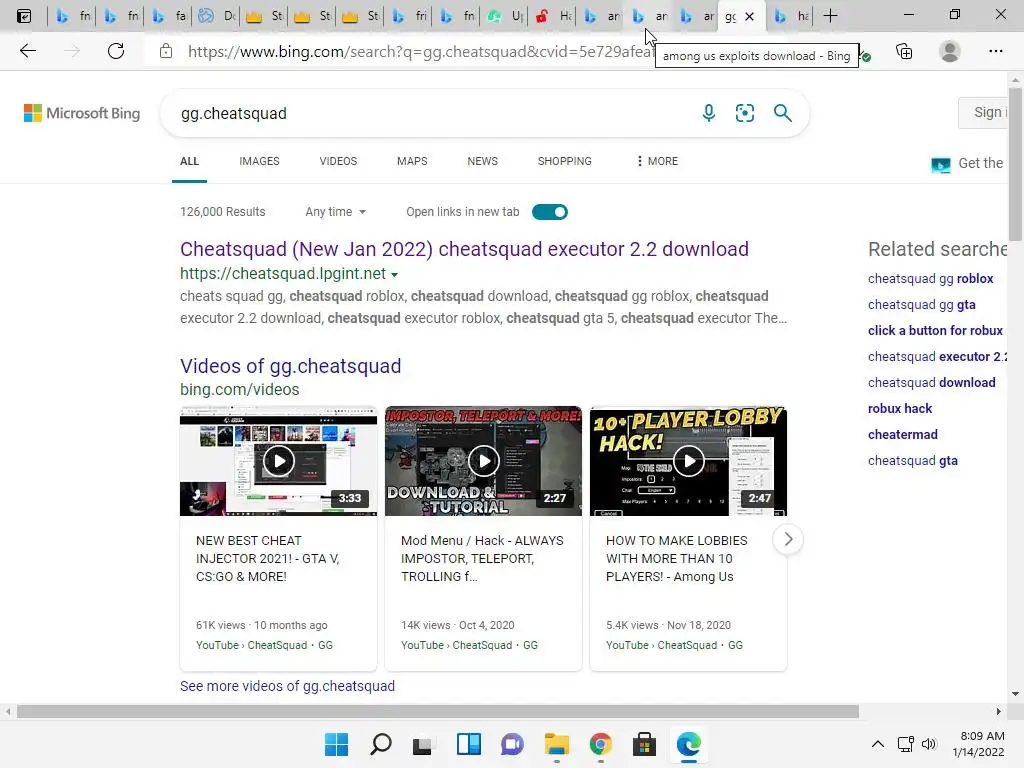
Task: Open taskbar Search
Action: [x=381, y=744]
